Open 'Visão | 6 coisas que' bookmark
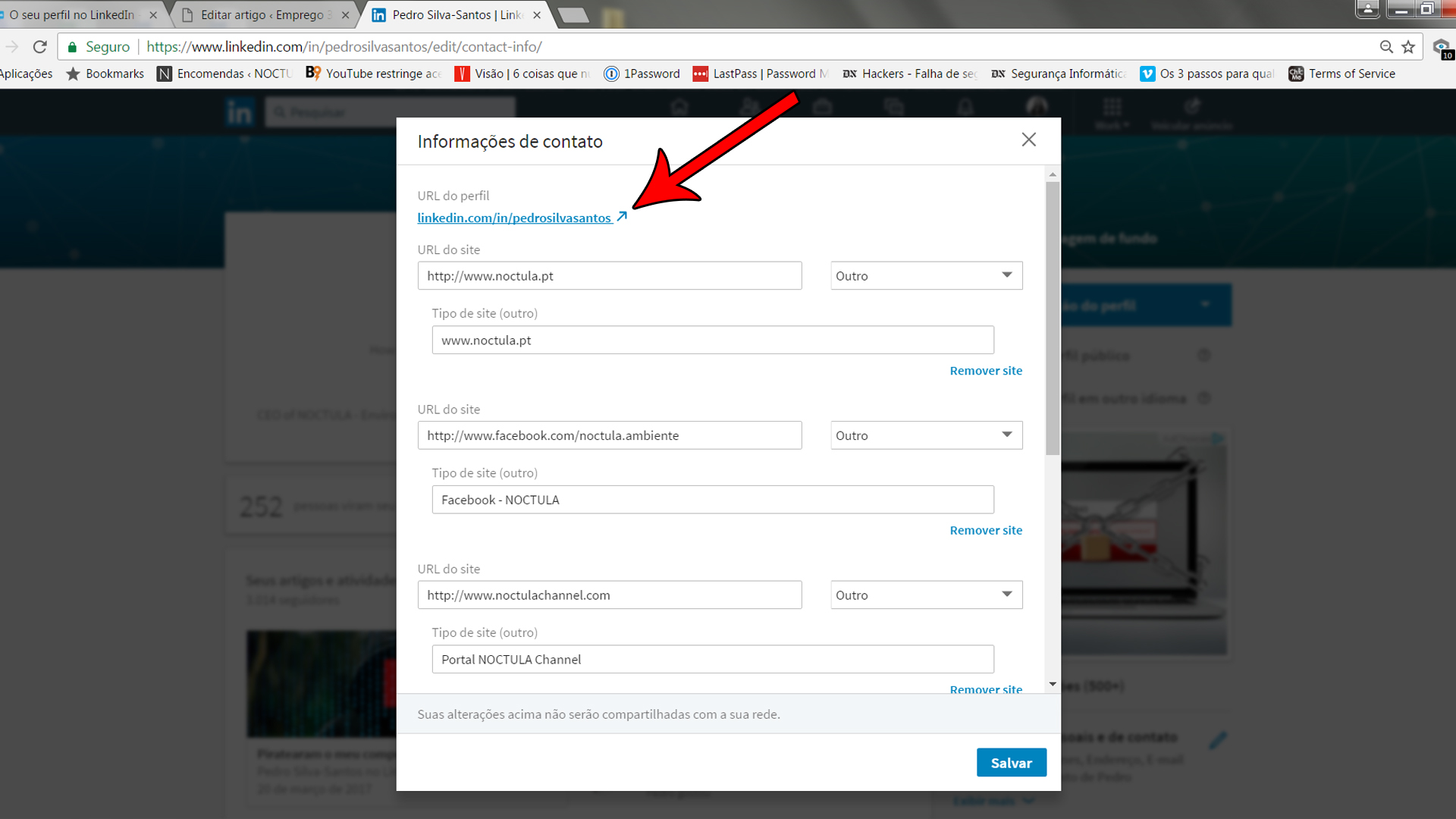Screen dimensions: 1456x819 click(x=522, y=74)
